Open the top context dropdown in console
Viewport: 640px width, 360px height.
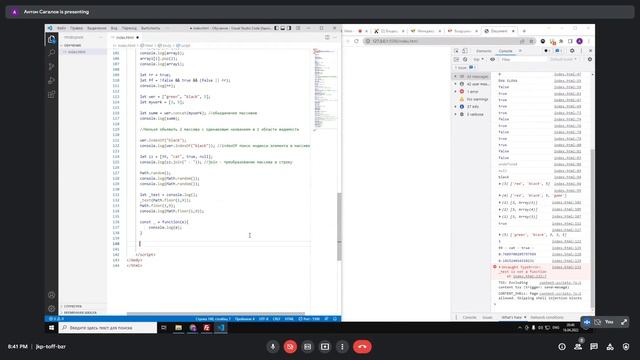click(478, 60)
